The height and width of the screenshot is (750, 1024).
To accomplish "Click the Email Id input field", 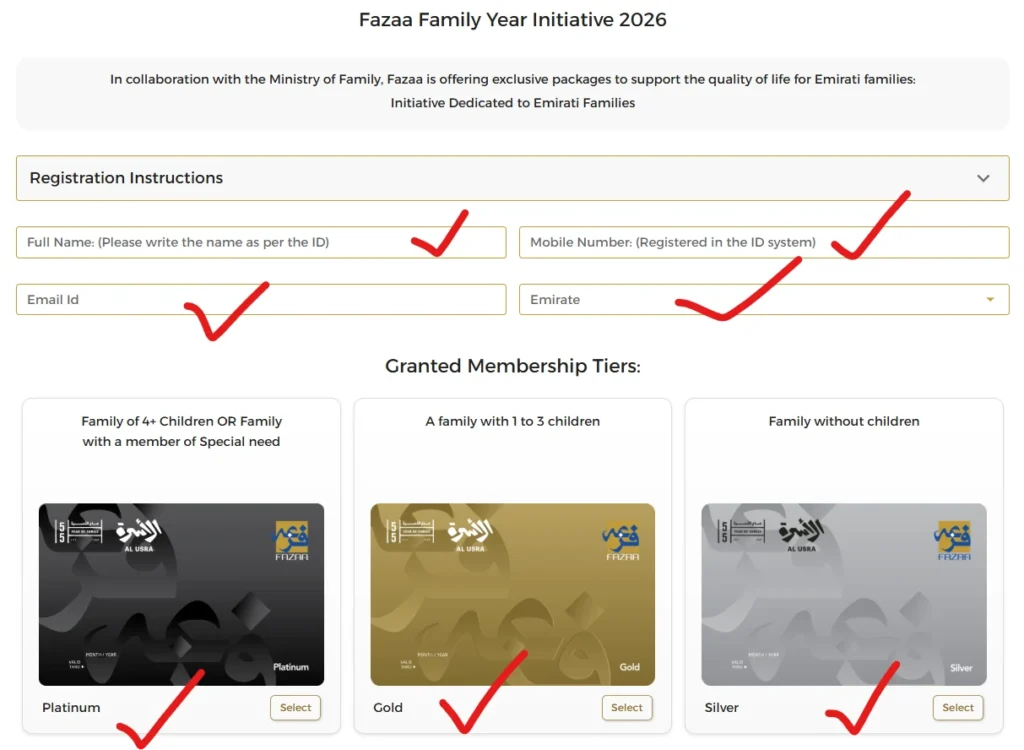I will point(260,299).
